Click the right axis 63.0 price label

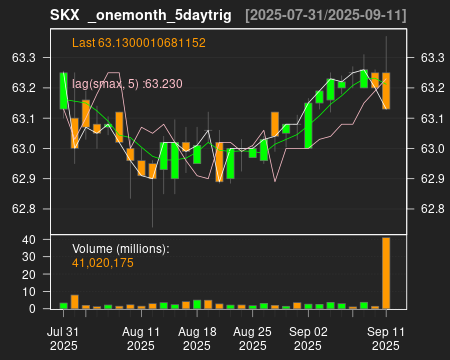point(432,149)
